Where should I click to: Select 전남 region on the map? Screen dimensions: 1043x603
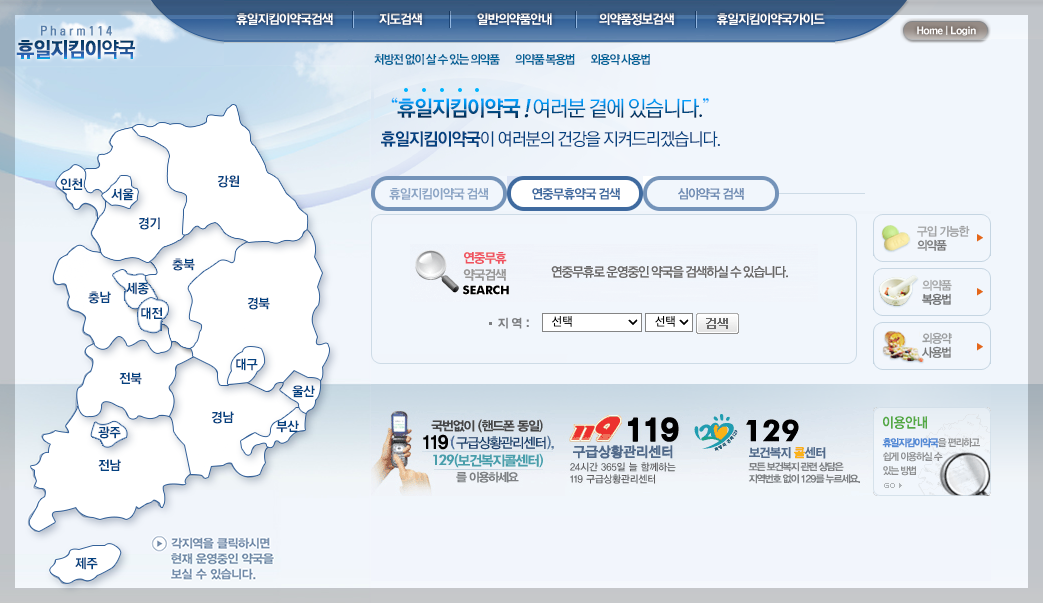point(109,465)
